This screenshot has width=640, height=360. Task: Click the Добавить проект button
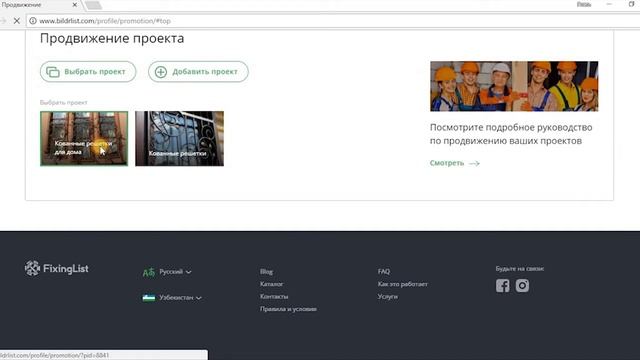click(x=198, y=71)
